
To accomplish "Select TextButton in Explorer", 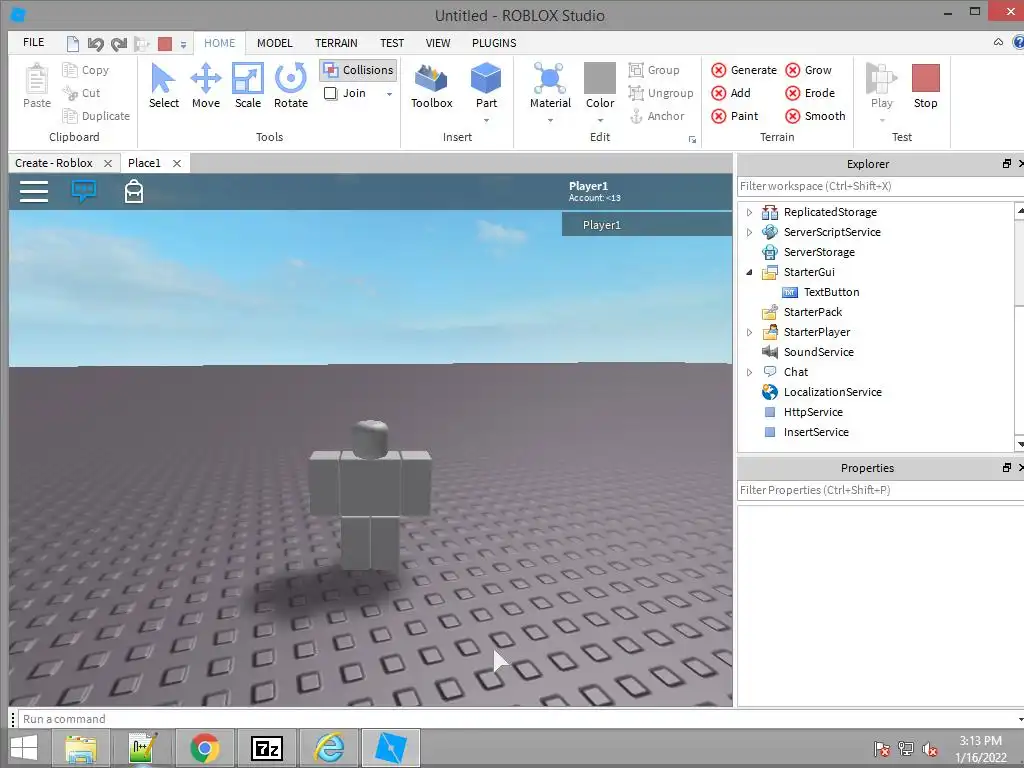I will pyautogui.click(x=831, y=292).
